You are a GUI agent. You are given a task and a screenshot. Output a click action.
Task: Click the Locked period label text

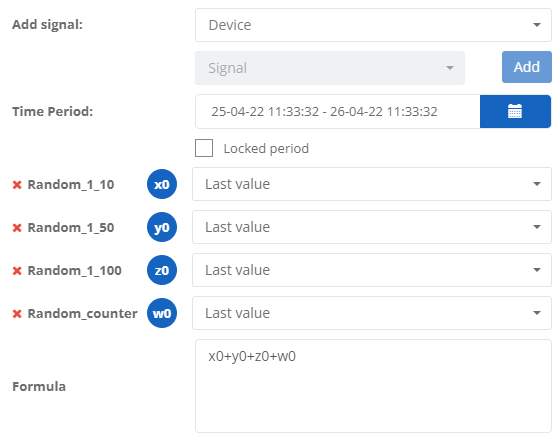266,148
